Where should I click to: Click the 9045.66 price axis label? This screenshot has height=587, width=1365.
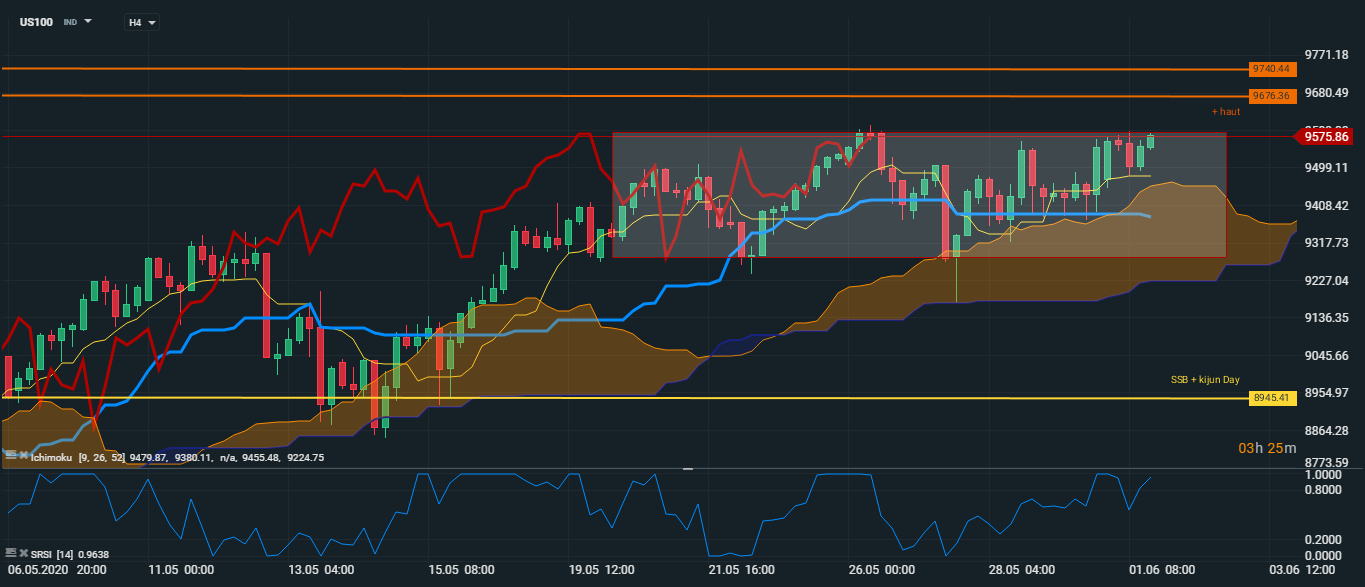(x=1327, y=356)
